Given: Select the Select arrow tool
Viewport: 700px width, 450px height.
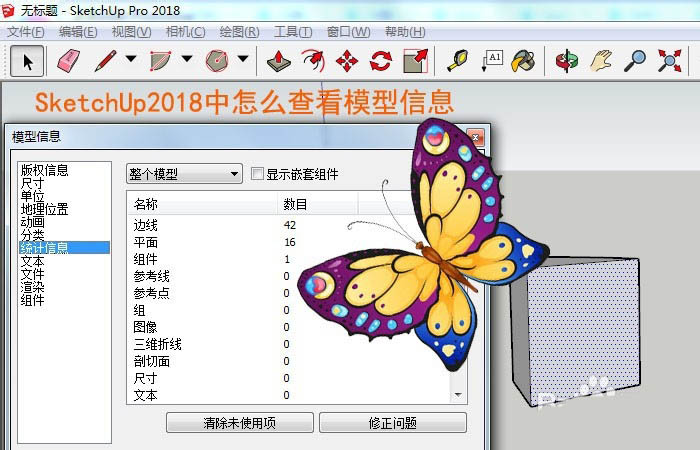Looking at the screenshot, I should pyautogui.click(x=27, y=61).
